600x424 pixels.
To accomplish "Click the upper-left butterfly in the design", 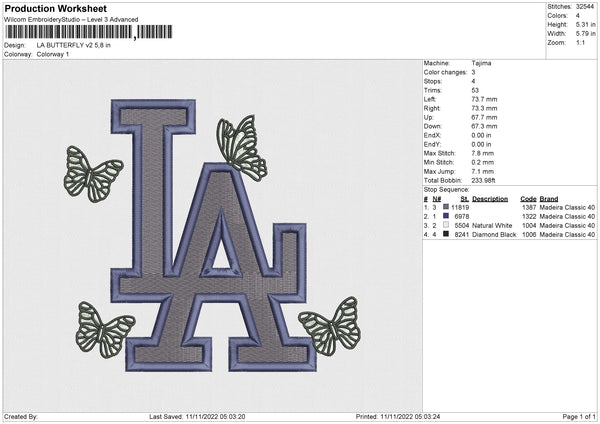I will (93, 174).
